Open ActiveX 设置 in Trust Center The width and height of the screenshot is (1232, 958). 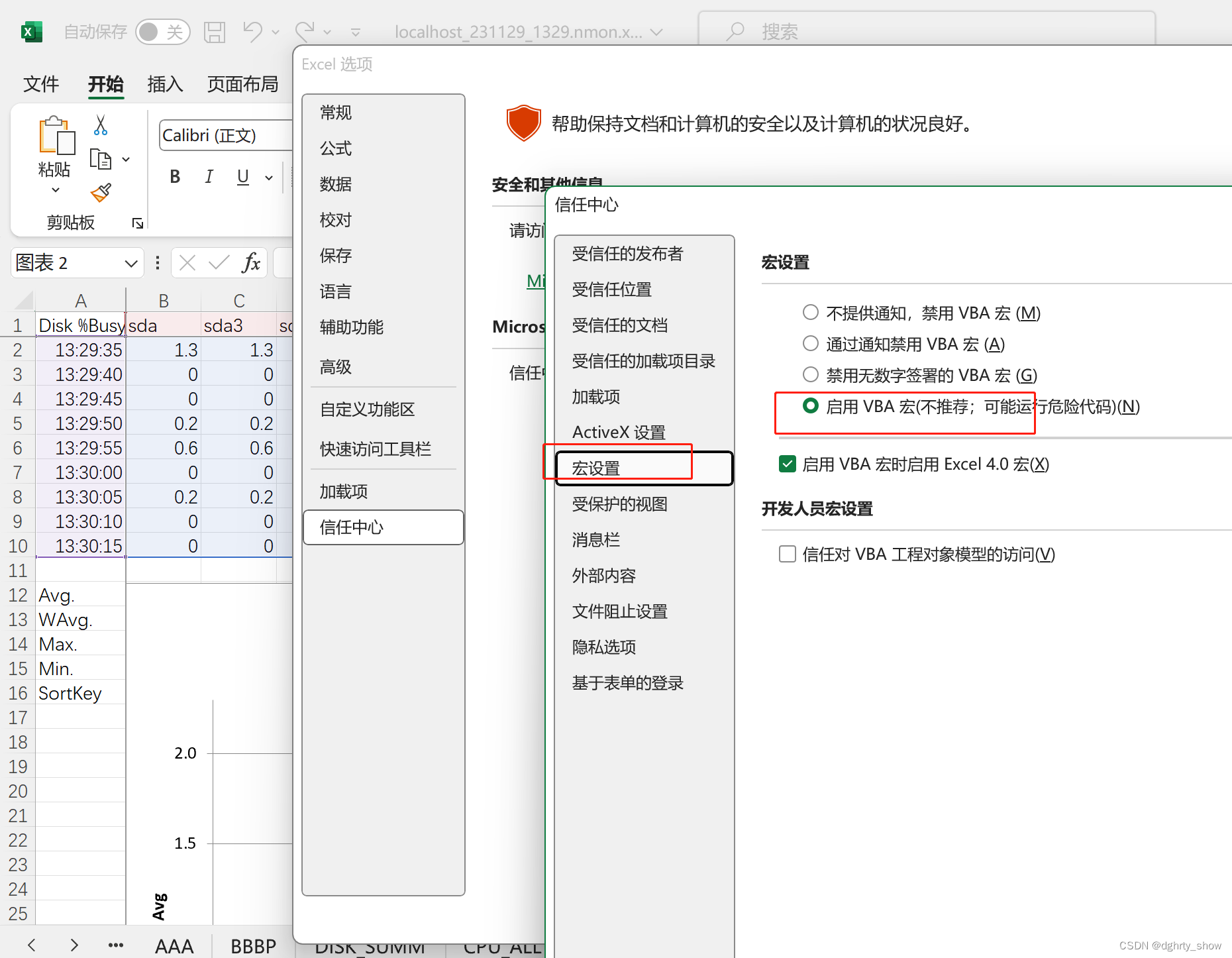(x=644, y=433)
